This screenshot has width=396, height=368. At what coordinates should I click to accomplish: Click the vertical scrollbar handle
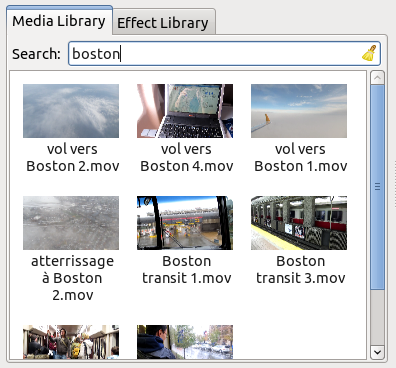tap(377, 187)
